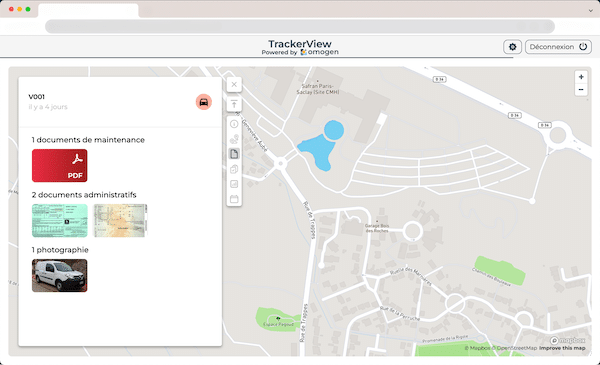Viewport: 600px width, 365px height.
Task: Click the 'Improve this map' link
Action: click(562, 348)
